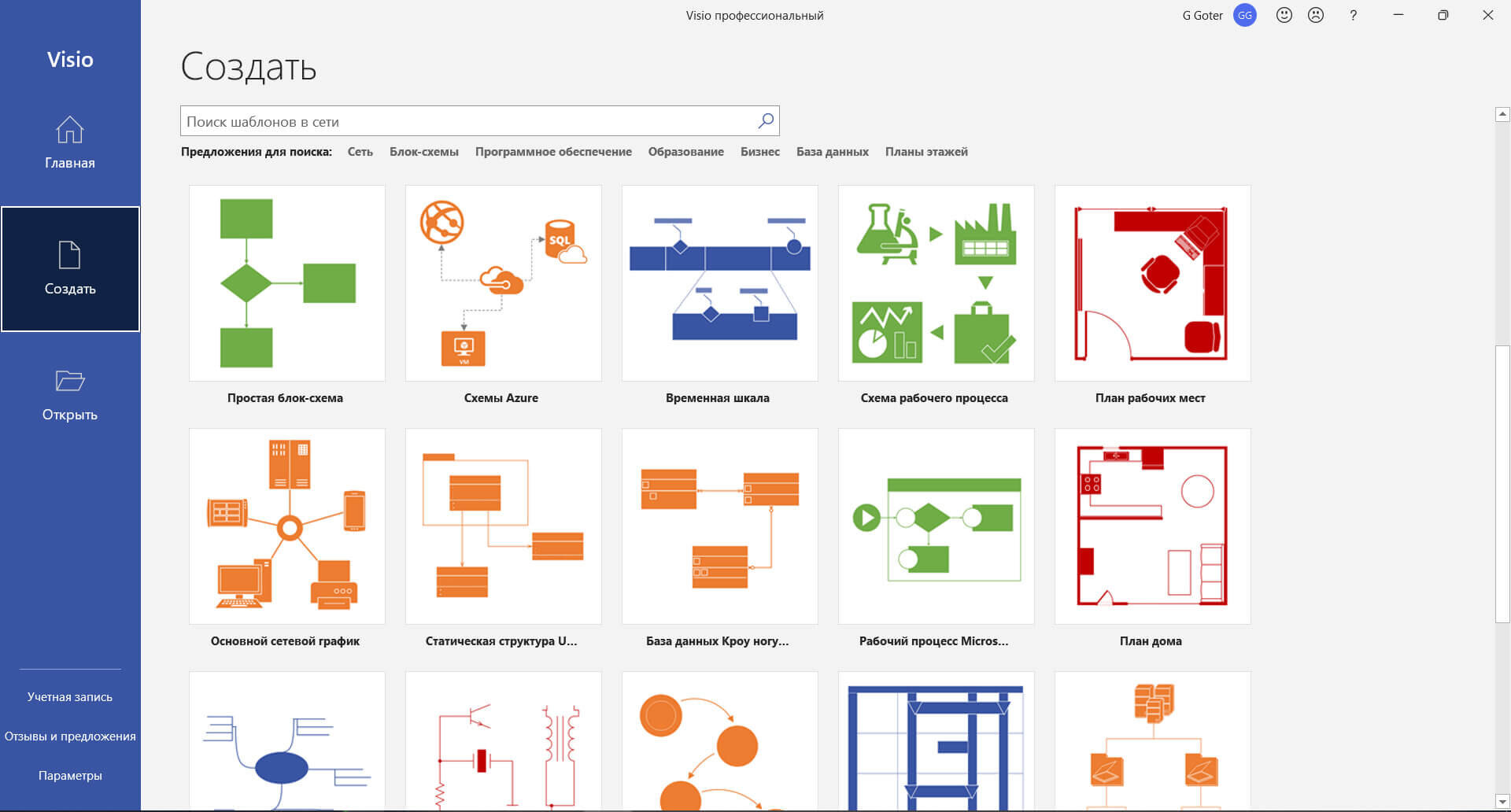The image size is (1511, 812).
Task: Open the red electrical circuit template
Action: (x=504, y=741)
